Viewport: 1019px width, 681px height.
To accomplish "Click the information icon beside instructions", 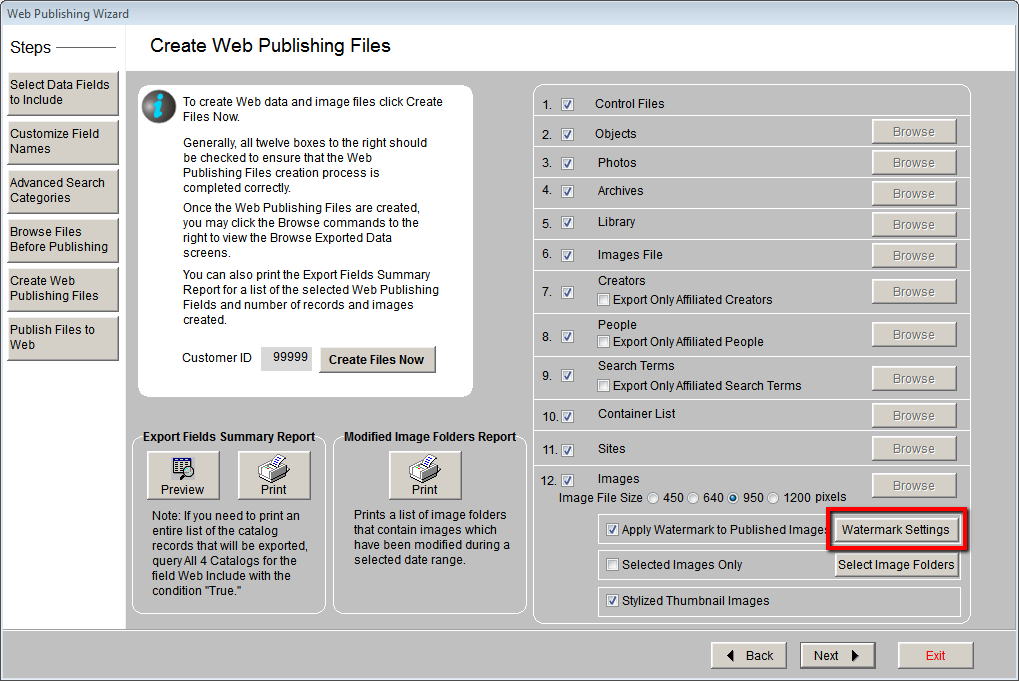I will pos(158,106).
